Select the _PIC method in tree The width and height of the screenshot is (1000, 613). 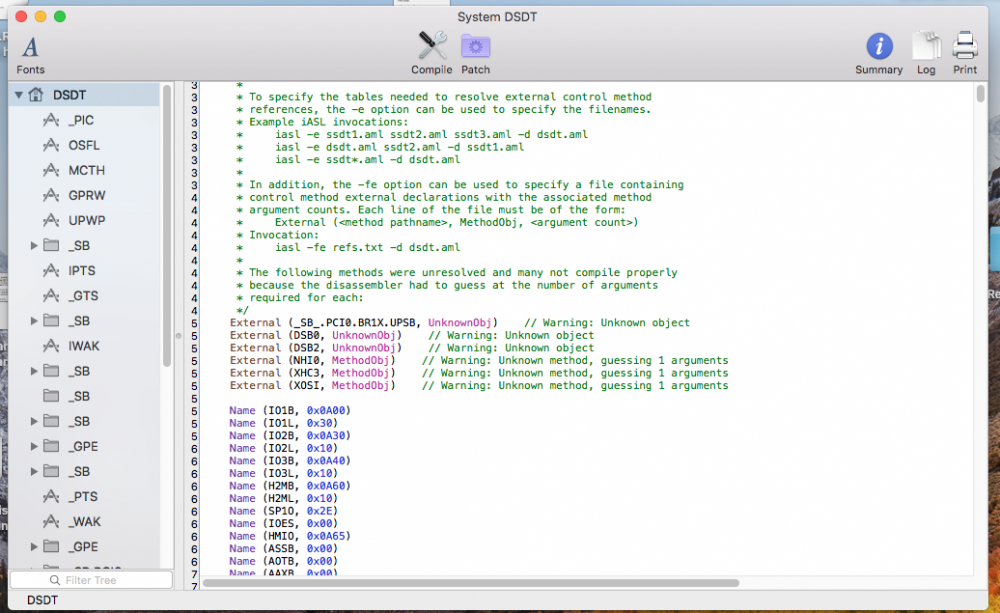[81, 120]
